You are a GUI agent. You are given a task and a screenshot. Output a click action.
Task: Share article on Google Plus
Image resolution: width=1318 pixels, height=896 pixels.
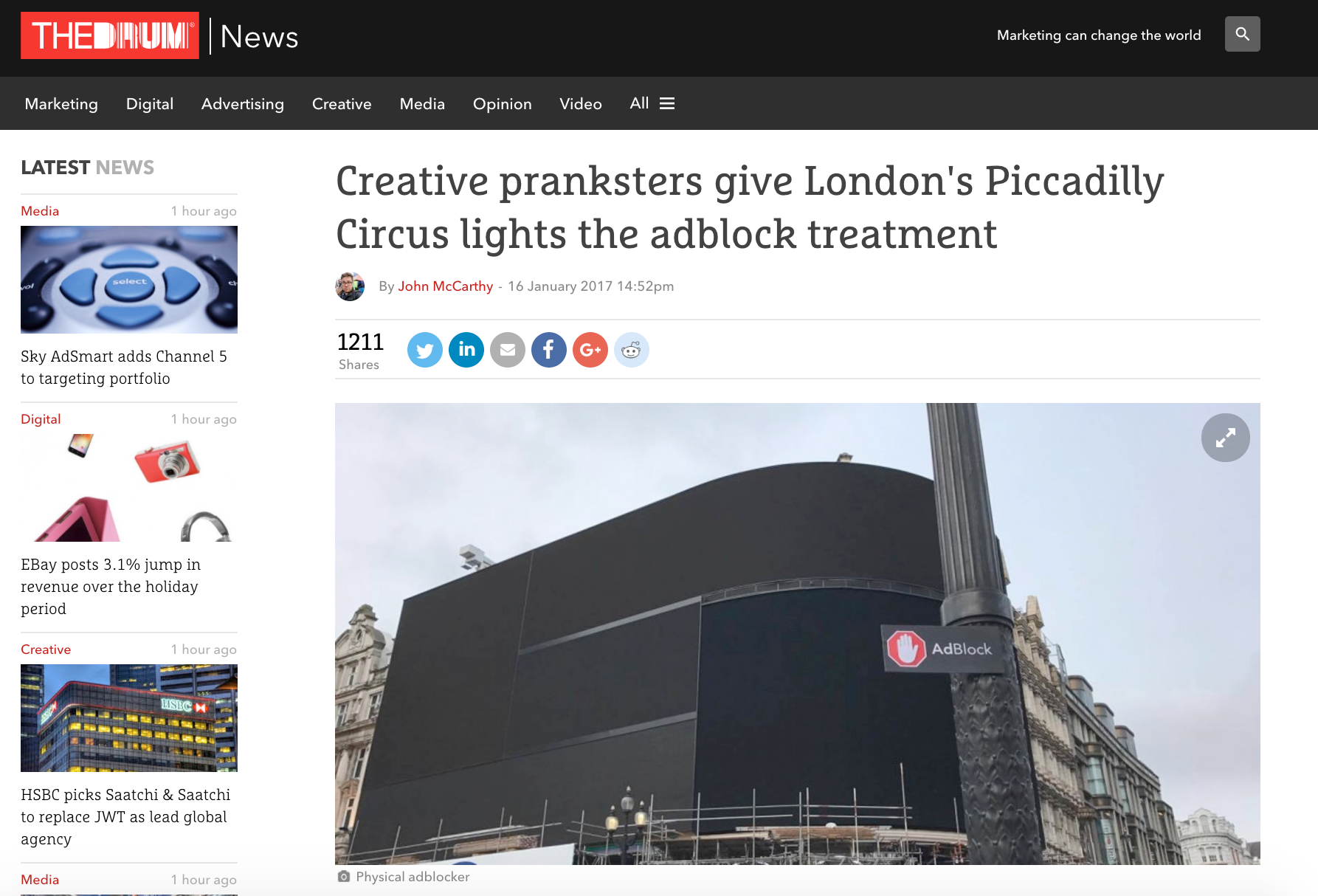point(590,350)
